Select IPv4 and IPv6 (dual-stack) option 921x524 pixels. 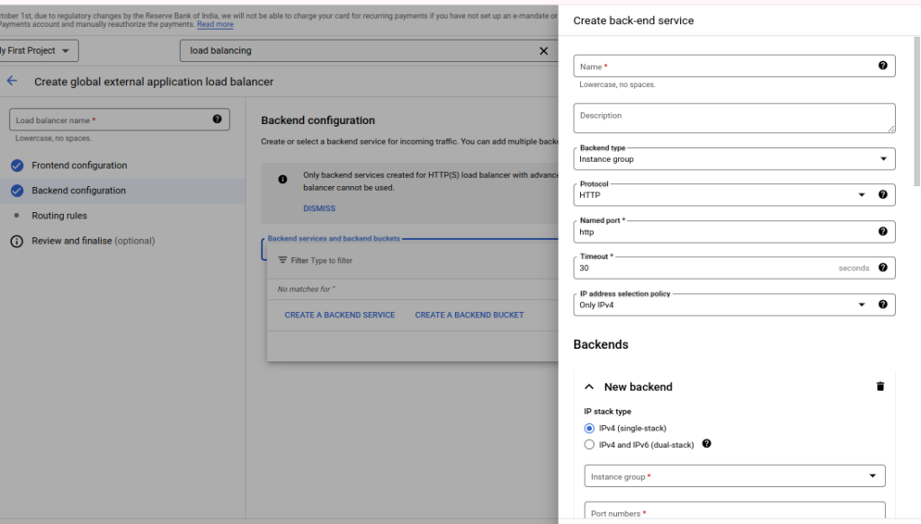(589, 445)
